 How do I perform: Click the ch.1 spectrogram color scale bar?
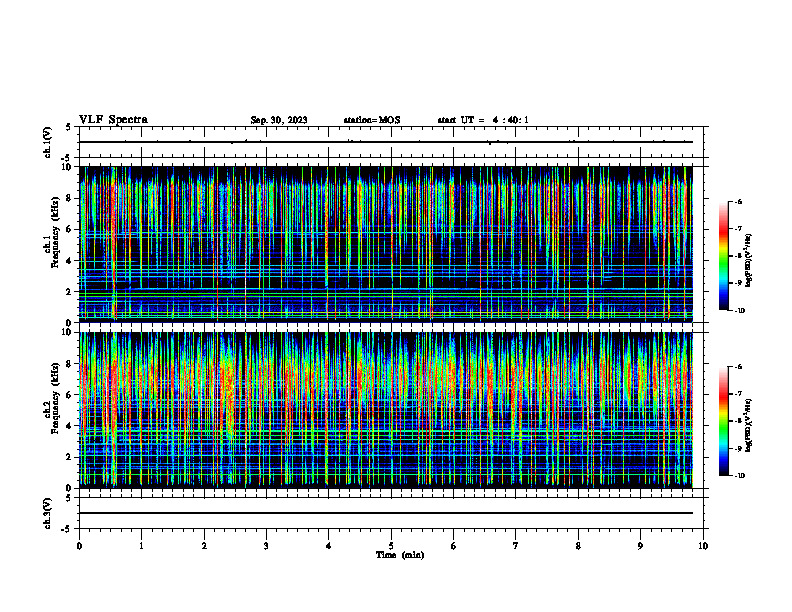point(723,256)
